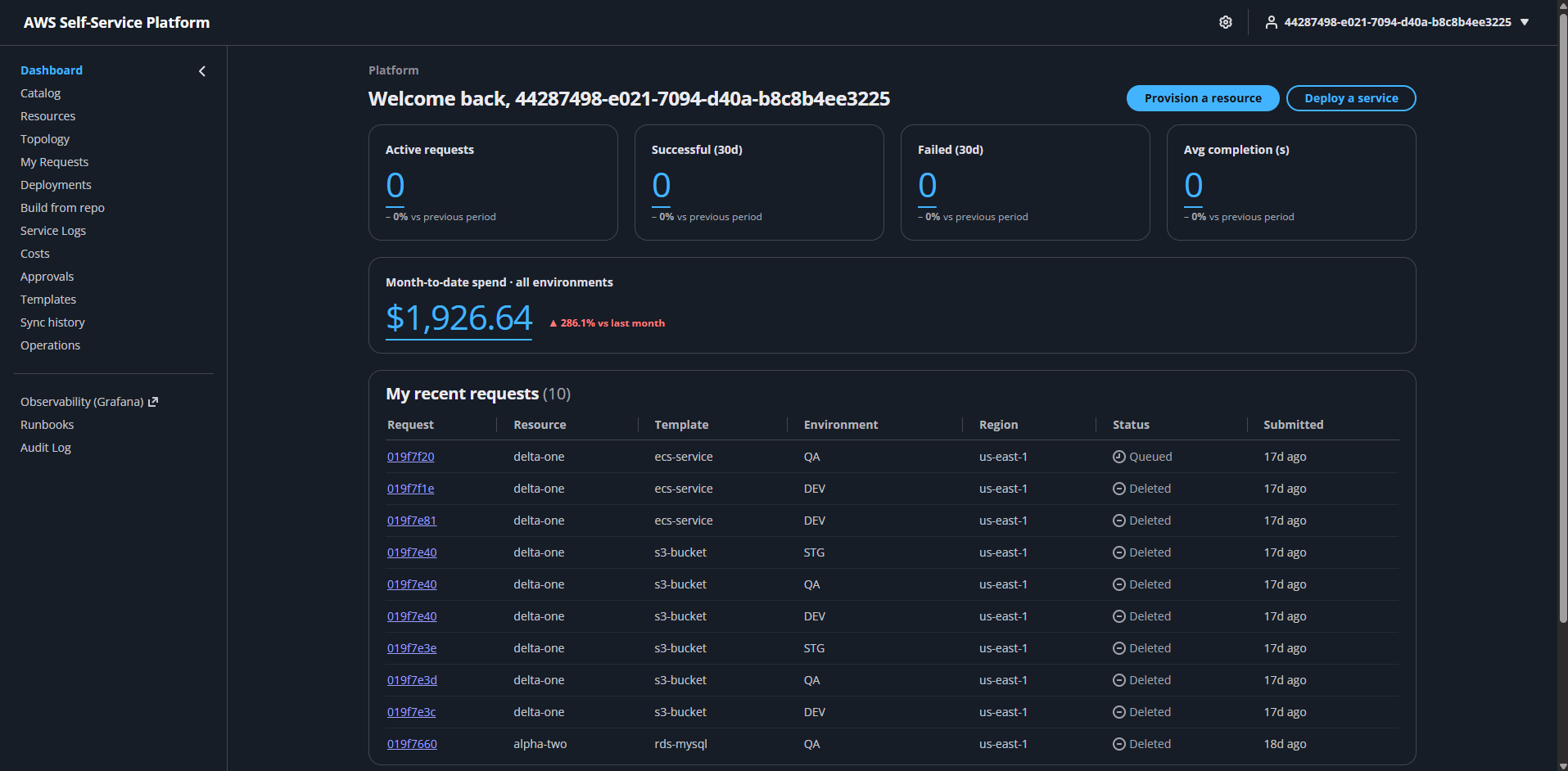
Task: Sort by the Status column header
Action: pos(1131,425)
